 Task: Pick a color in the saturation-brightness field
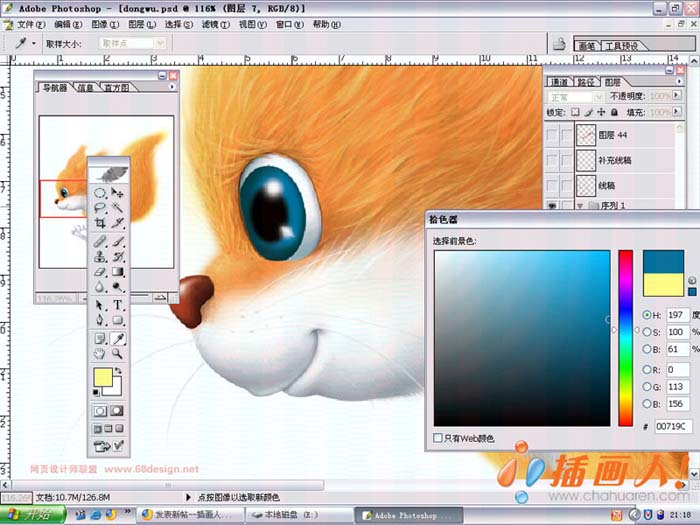click(x=522, y=338)
